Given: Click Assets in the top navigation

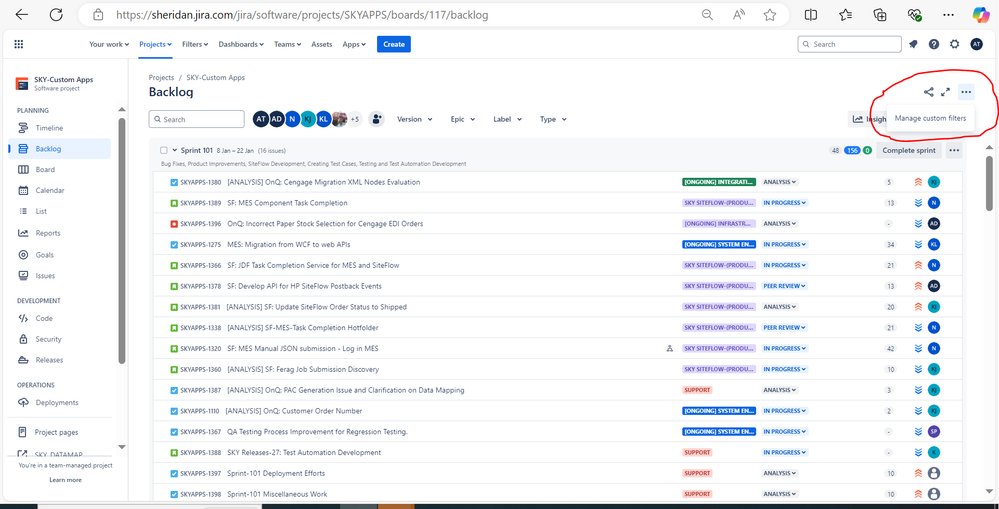Looking at the screenshot, I should (x=322, y=44).
